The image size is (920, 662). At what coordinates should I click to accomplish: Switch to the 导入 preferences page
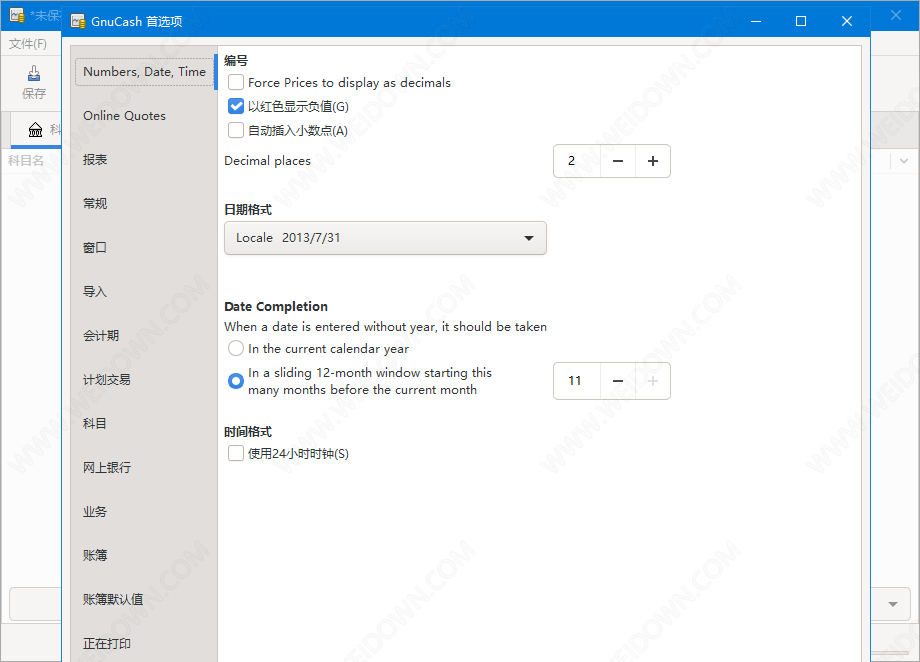(x=95, y=292)
